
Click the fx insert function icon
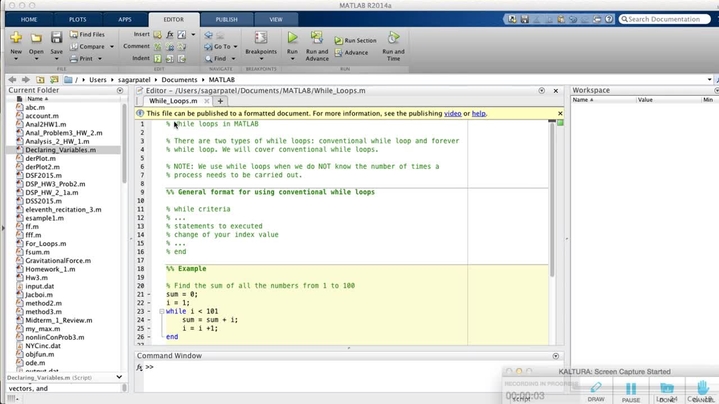pos(170,34)
